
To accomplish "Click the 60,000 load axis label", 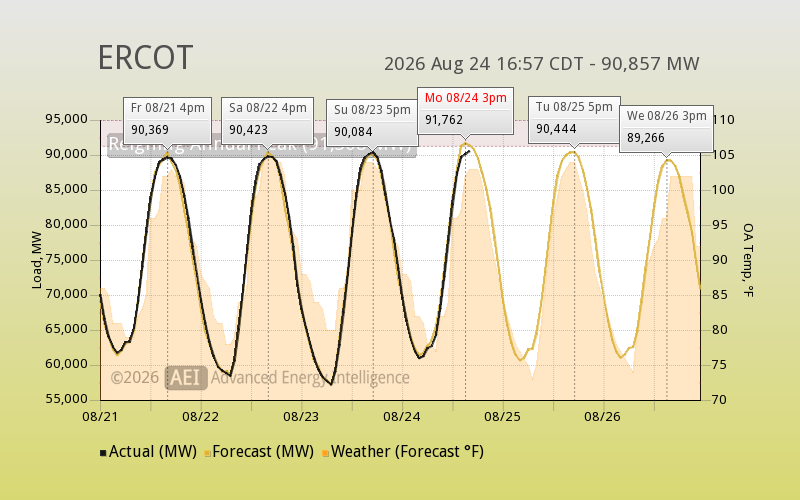I will click(x=66, y=364).
